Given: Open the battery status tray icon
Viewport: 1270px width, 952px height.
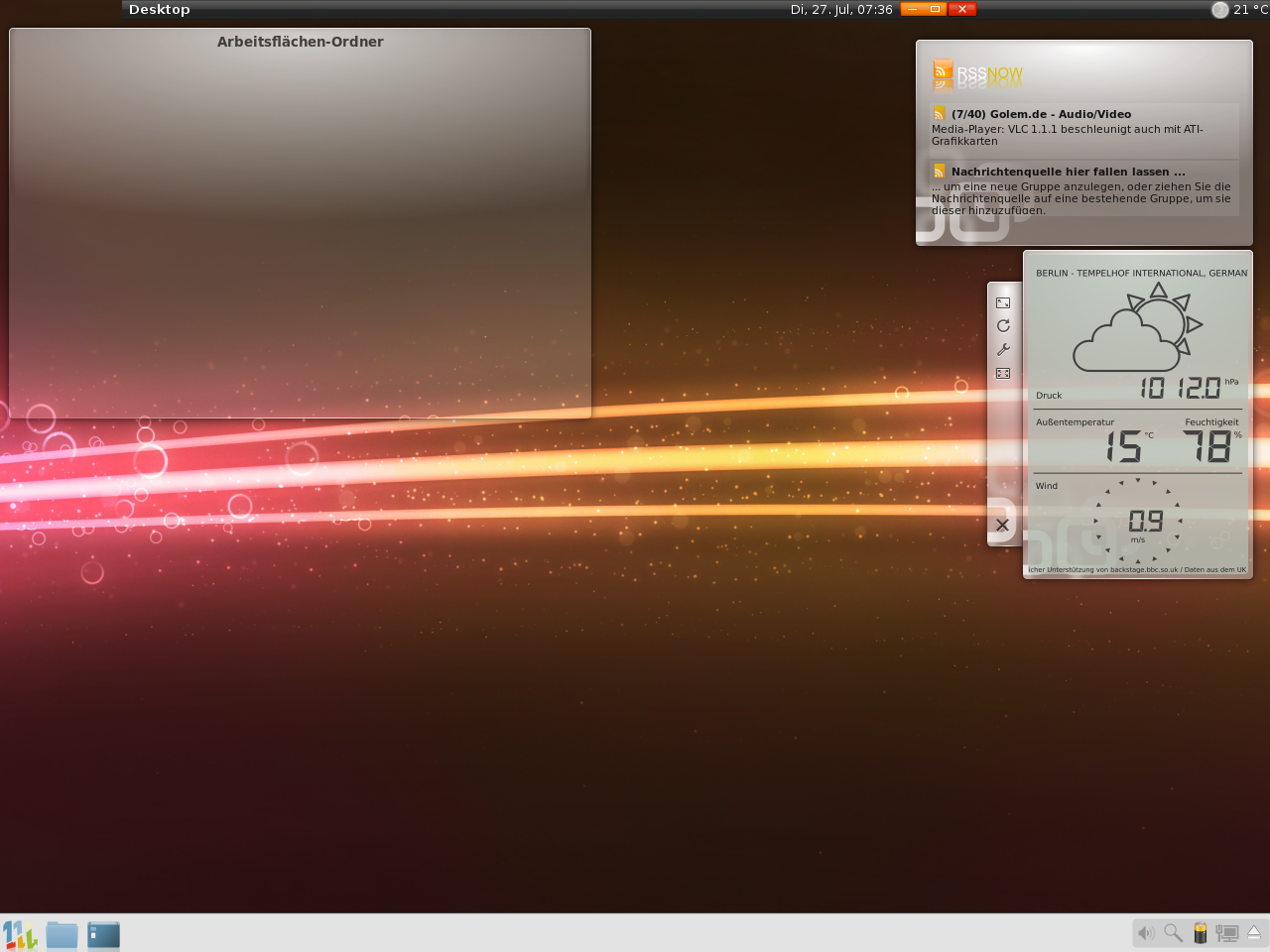Looking at the screenshot, I should pyautogui.click(x=1200, y=933).
